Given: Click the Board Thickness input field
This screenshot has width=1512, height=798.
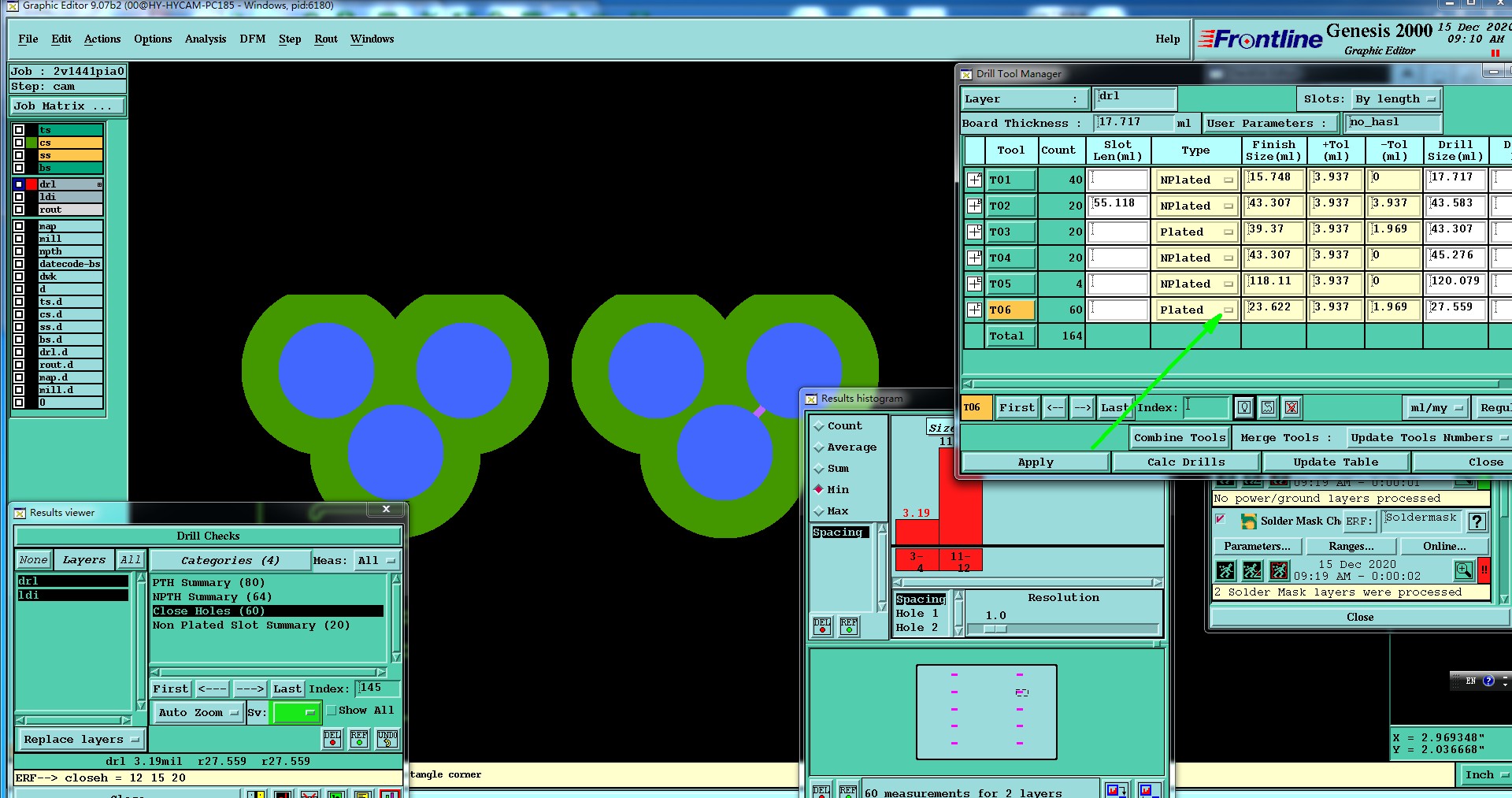Looking at the screenshot, I should pyautogui.click(x=1133, y=122).
